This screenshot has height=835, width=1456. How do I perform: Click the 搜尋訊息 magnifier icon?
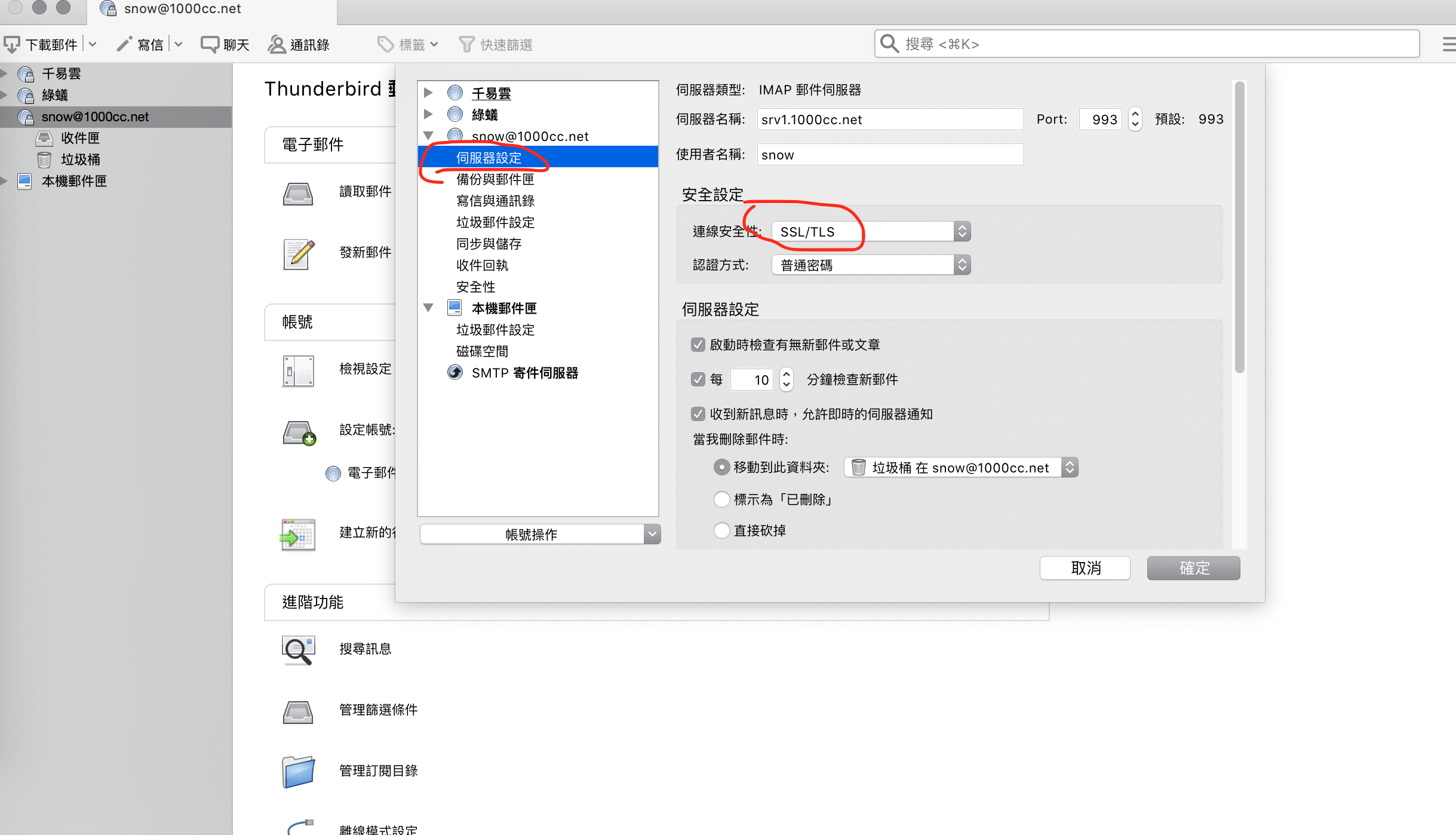298,650
